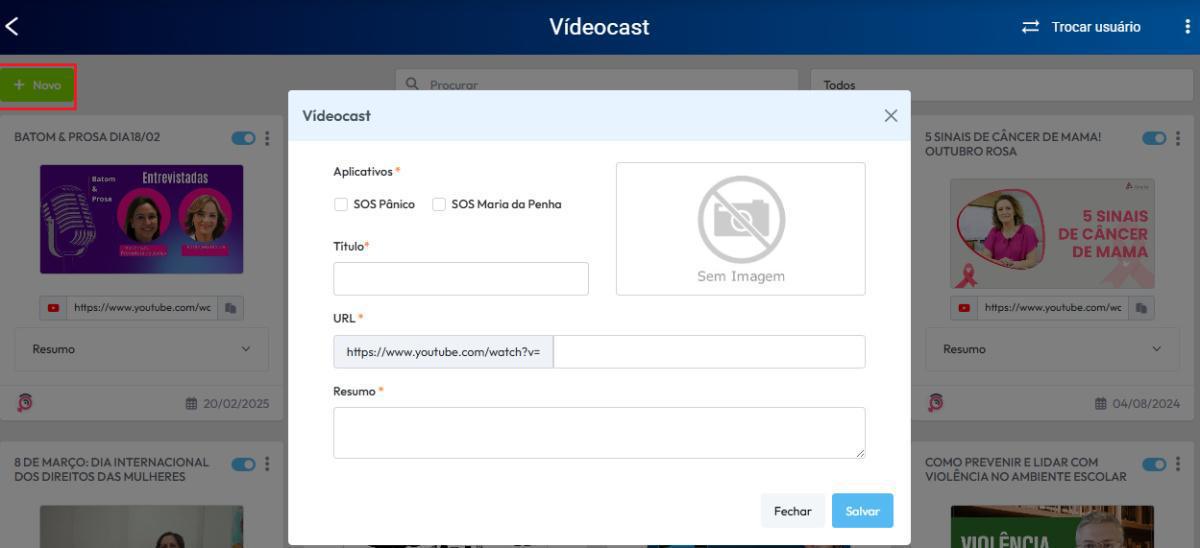Click the BATOM & PROSA URL text field
Viewport: 1200px width, 548px height.
(x=141, y=308)
